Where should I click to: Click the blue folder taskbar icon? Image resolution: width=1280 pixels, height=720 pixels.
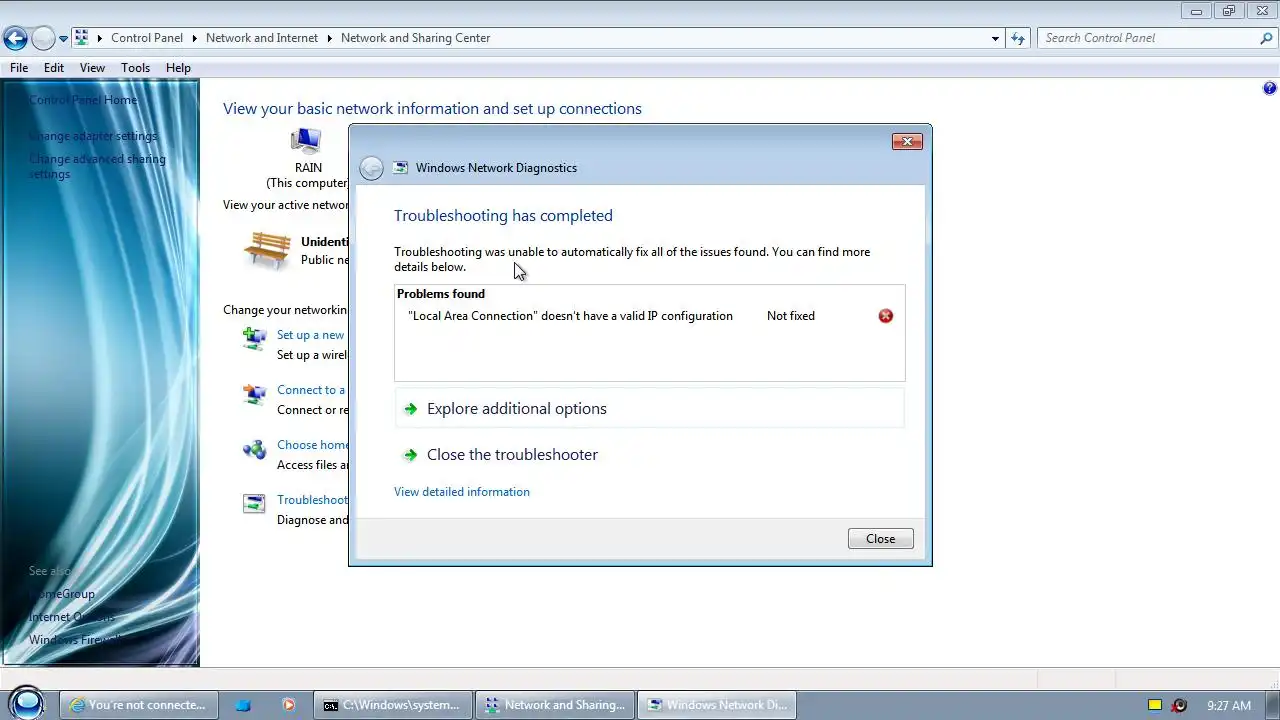243,705
